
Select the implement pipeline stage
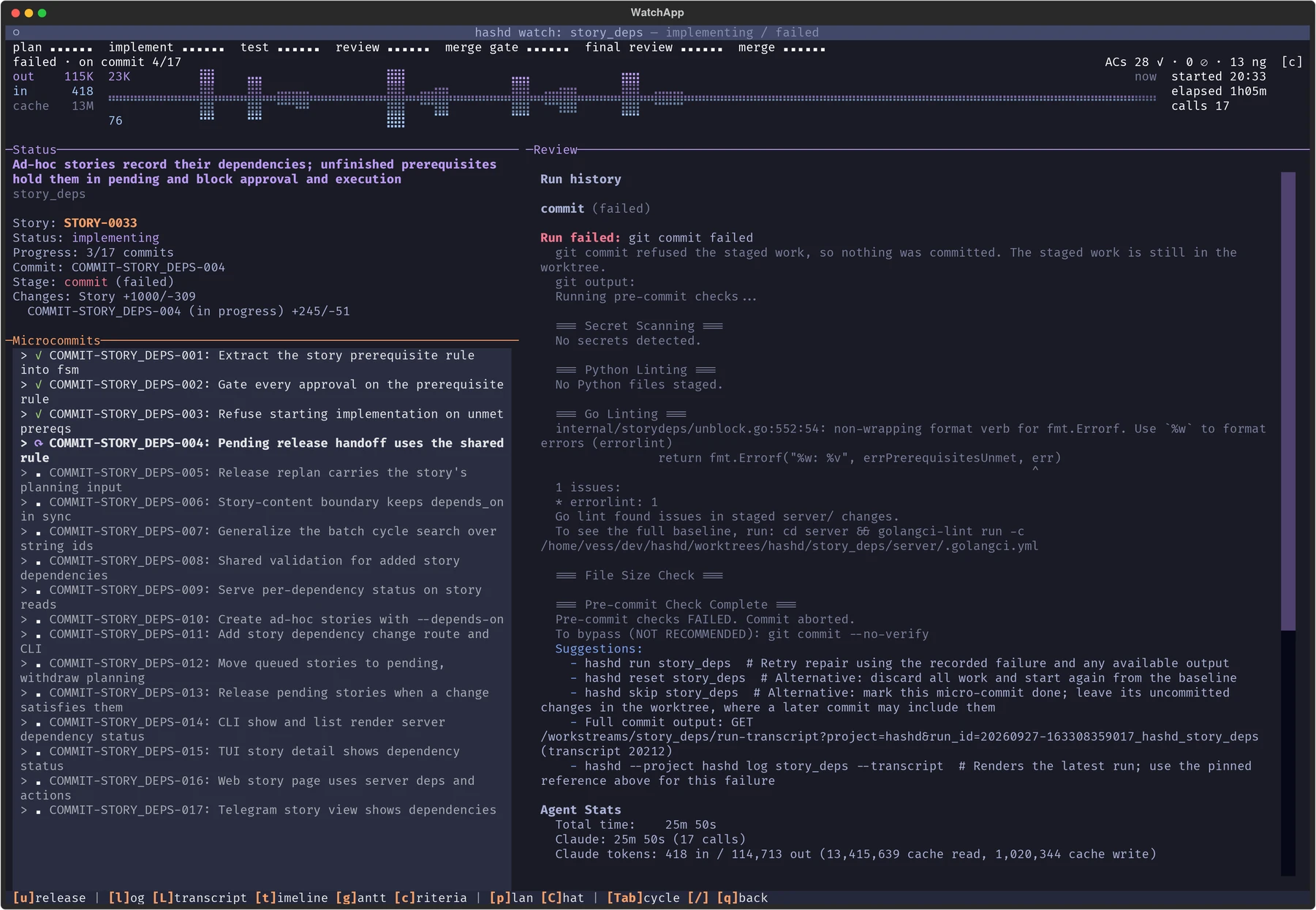(167, 48)
